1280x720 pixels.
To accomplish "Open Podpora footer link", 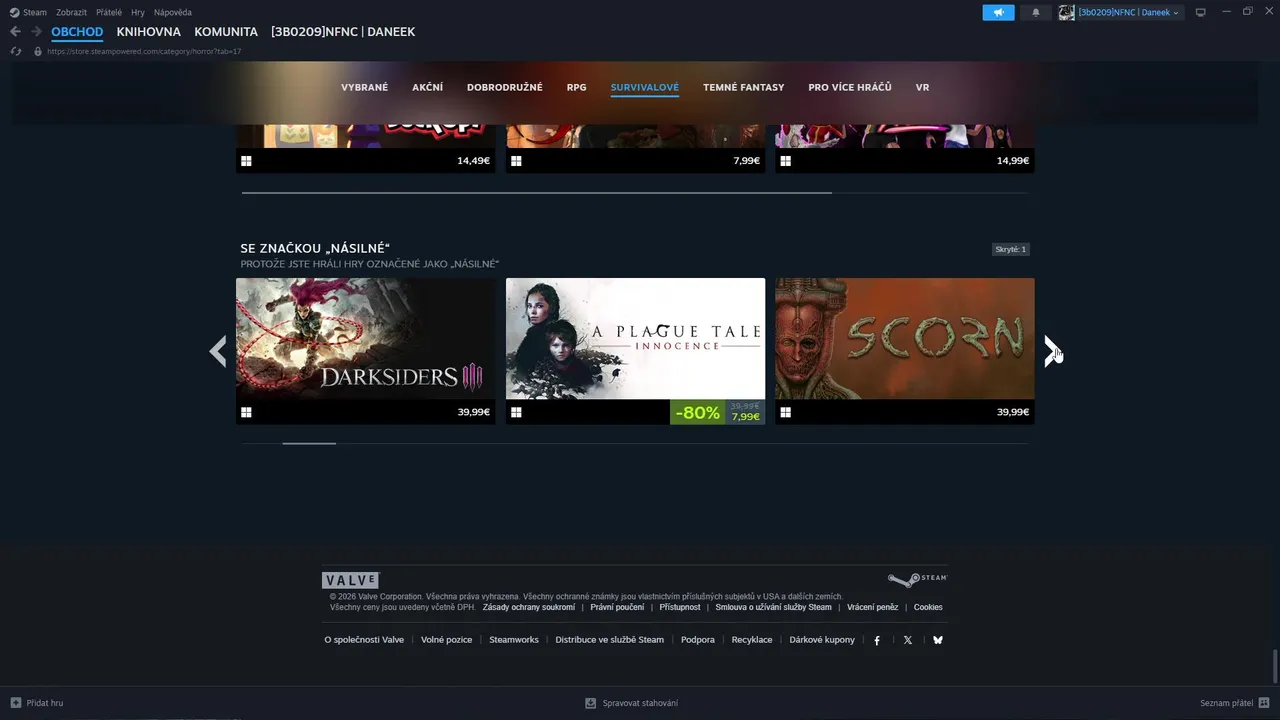I will [698, 640].
